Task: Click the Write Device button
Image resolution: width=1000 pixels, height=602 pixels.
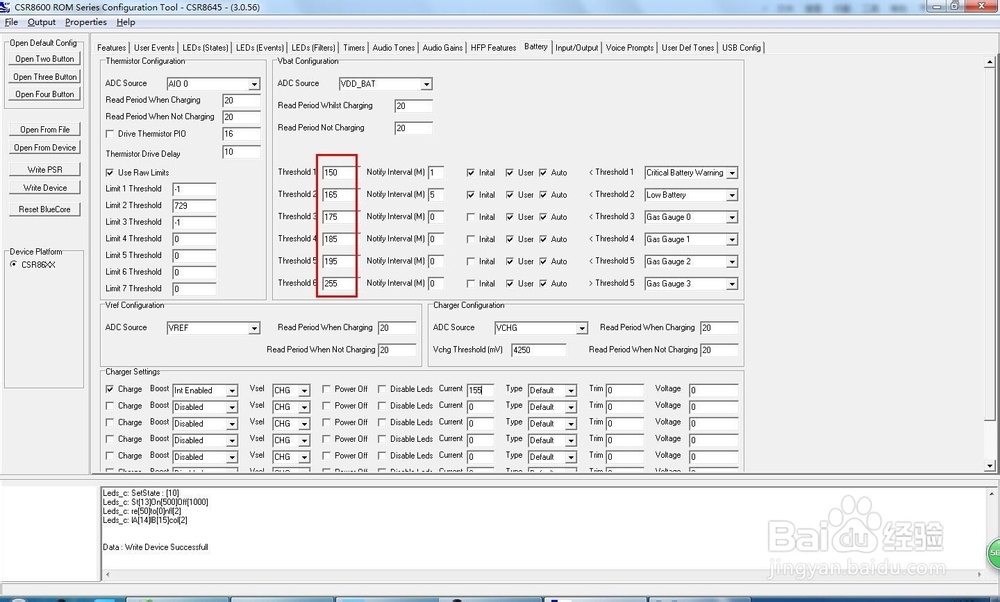Action: 45,187
